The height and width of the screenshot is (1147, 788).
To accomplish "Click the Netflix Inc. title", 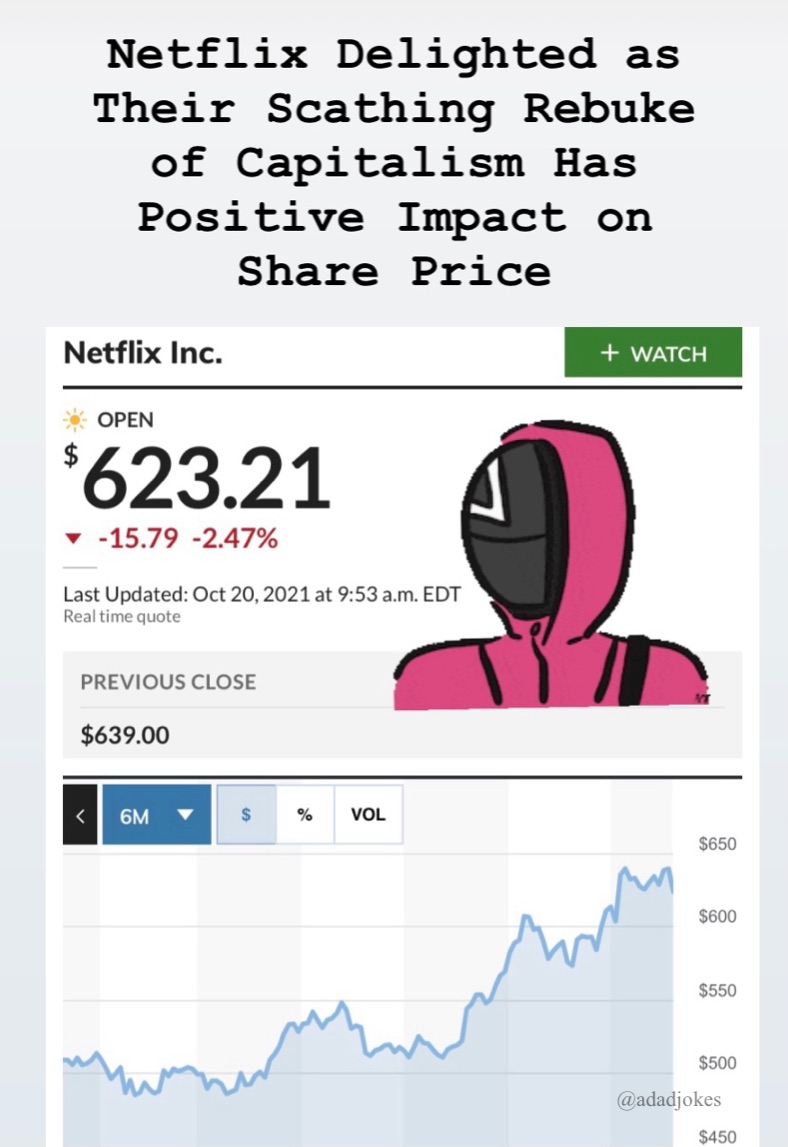I will [x=143, y=353].
